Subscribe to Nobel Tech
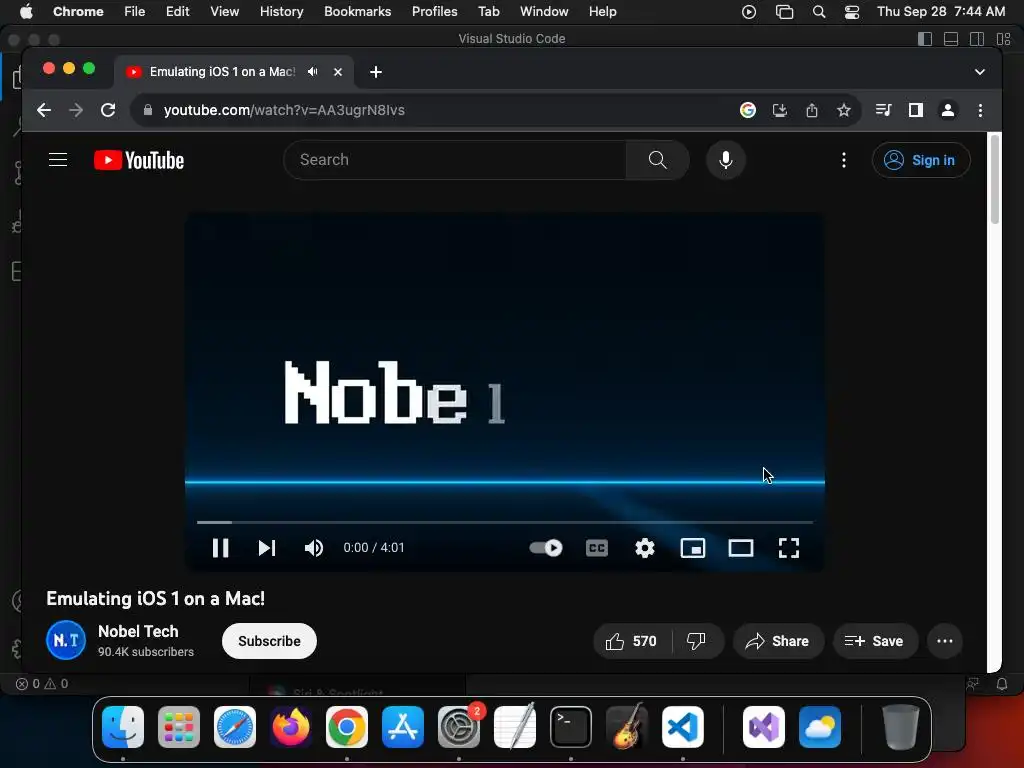This screenshot has height=768, width=1024. (269, 641)
